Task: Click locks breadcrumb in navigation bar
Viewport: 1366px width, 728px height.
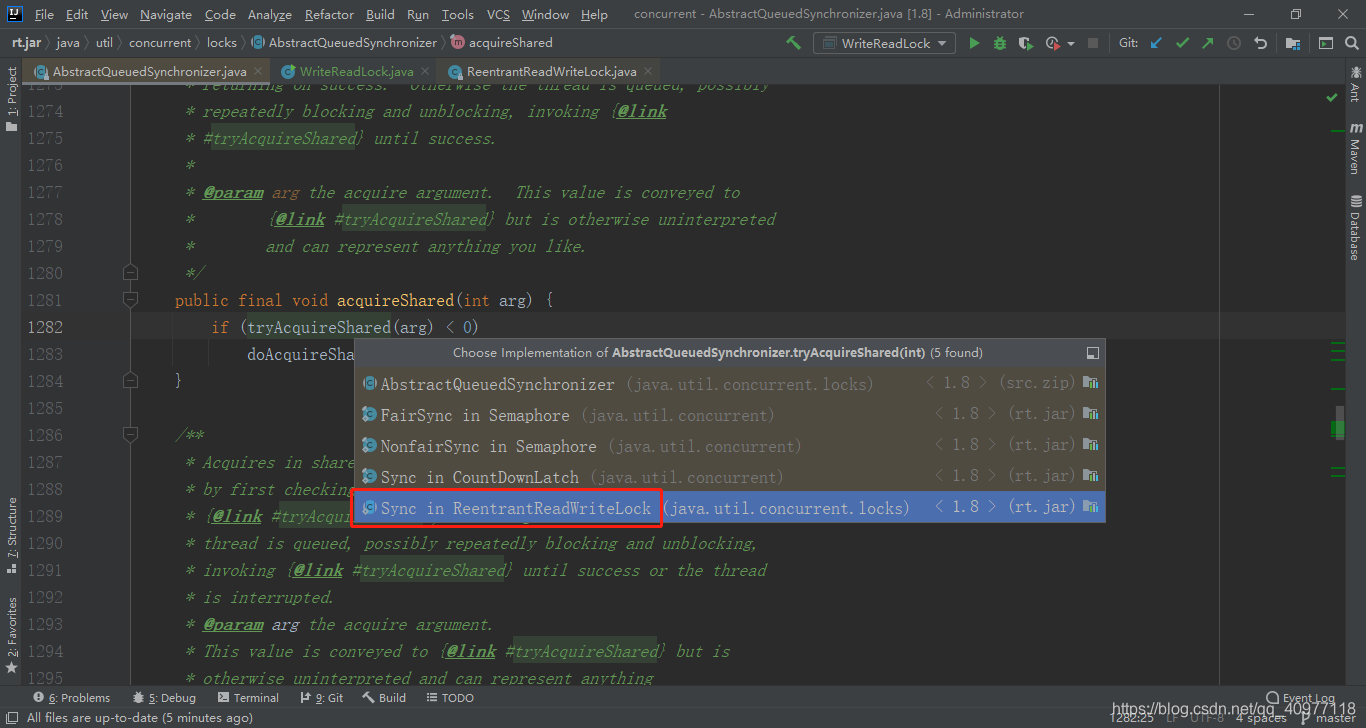Action: click(x=222, y=43)
